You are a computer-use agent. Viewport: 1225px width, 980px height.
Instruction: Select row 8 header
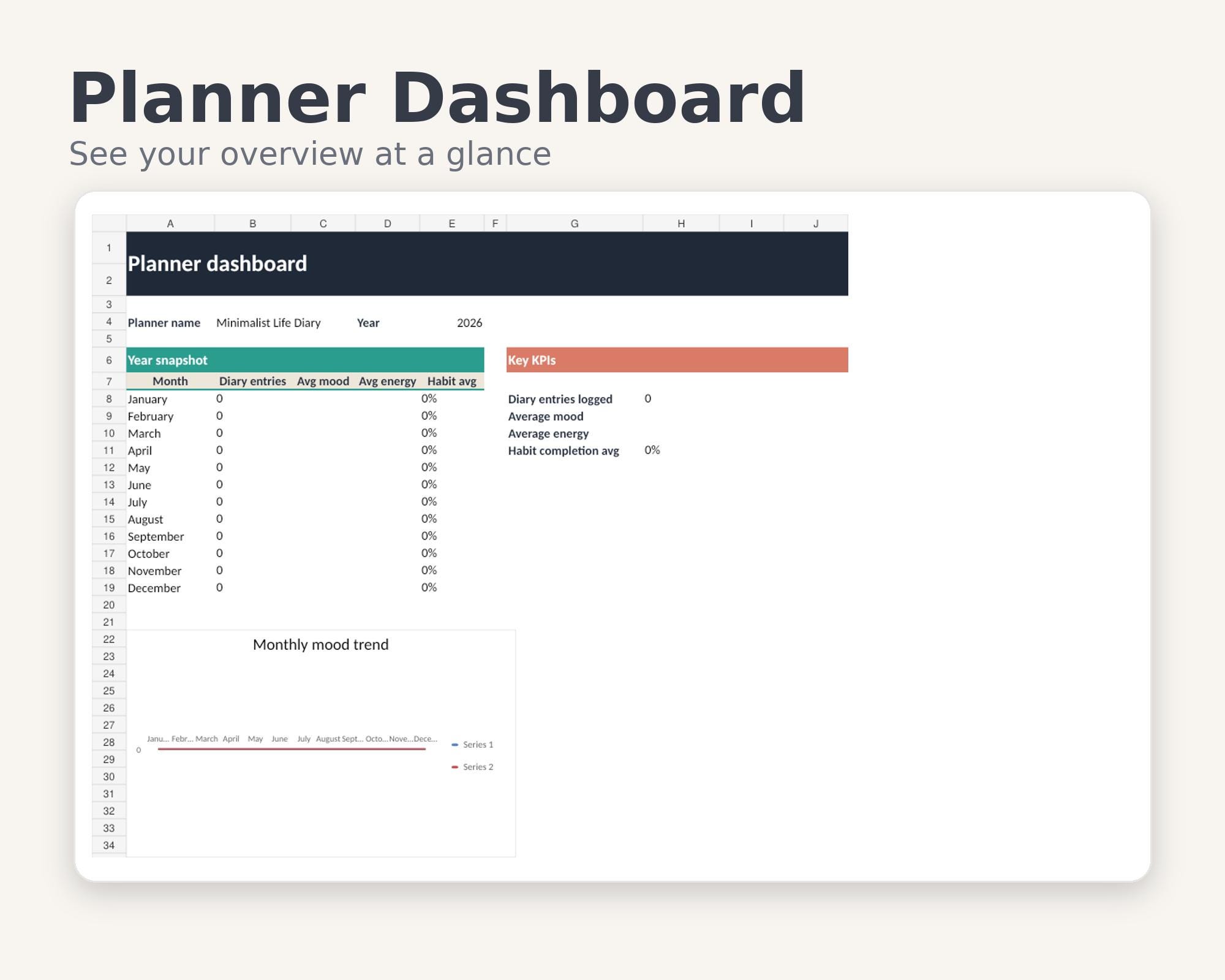click(x=109, y=399)
